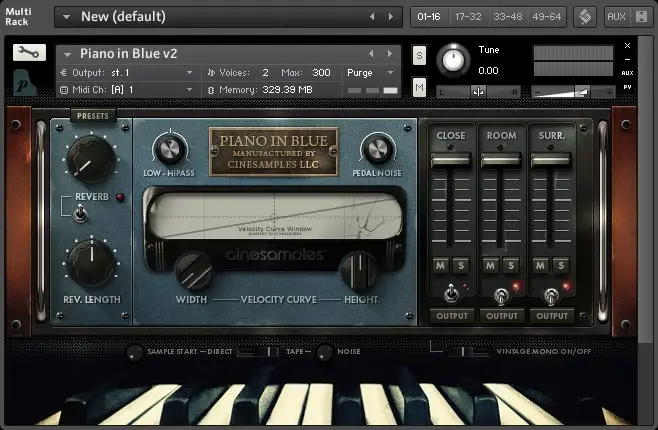Click the 'New (default)' multi name
658x430 pixels.
tap(123, 17)
